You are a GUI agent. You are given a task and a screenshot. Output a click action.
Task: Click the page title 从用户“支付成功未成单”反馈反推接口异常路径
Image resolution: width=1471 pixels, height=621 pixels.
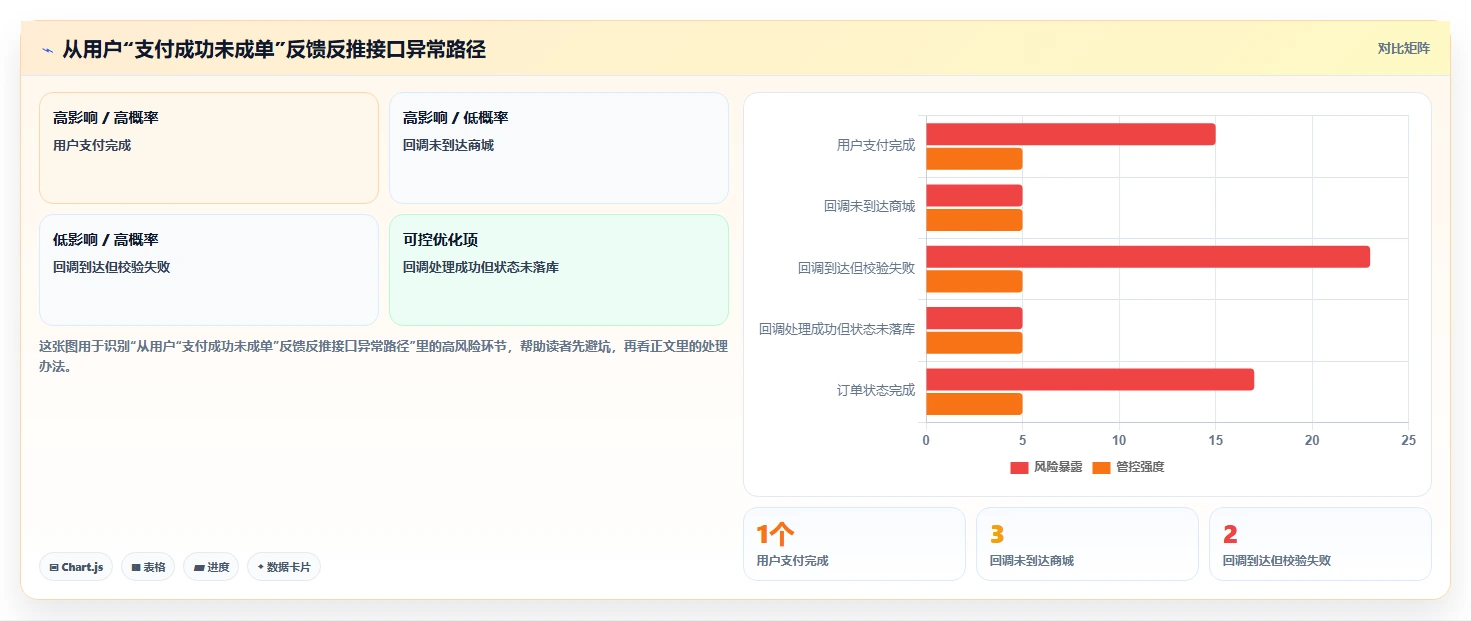pos(274,49)
